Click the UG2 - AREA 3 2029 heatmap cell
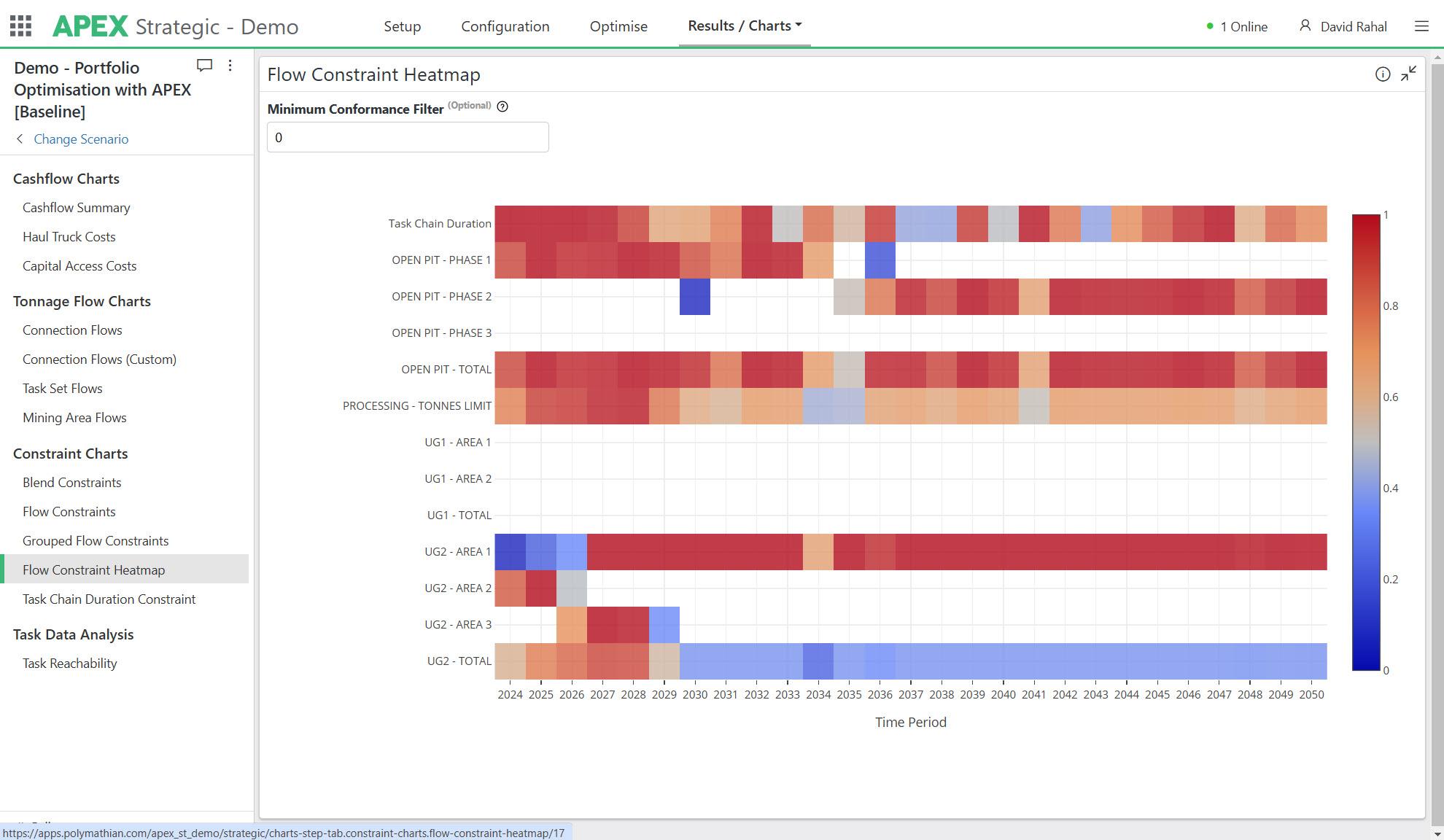Viewport: 1444px width, 840px height. 664,625
